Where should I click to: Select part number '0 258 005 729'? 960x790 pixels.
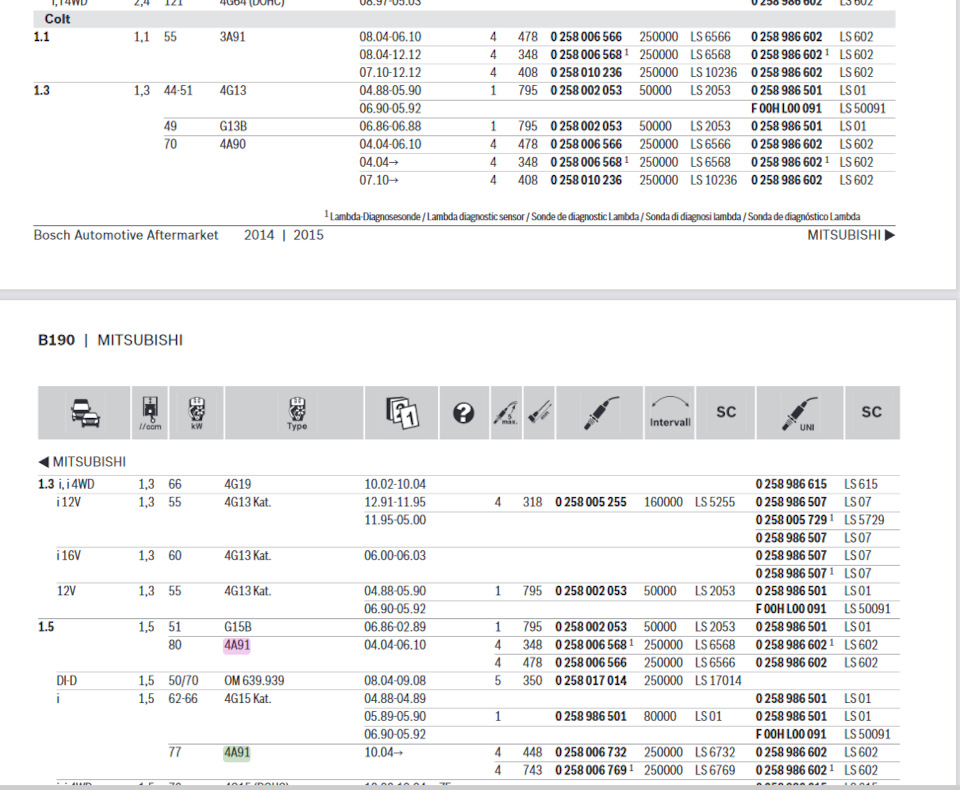coord(791,520)
